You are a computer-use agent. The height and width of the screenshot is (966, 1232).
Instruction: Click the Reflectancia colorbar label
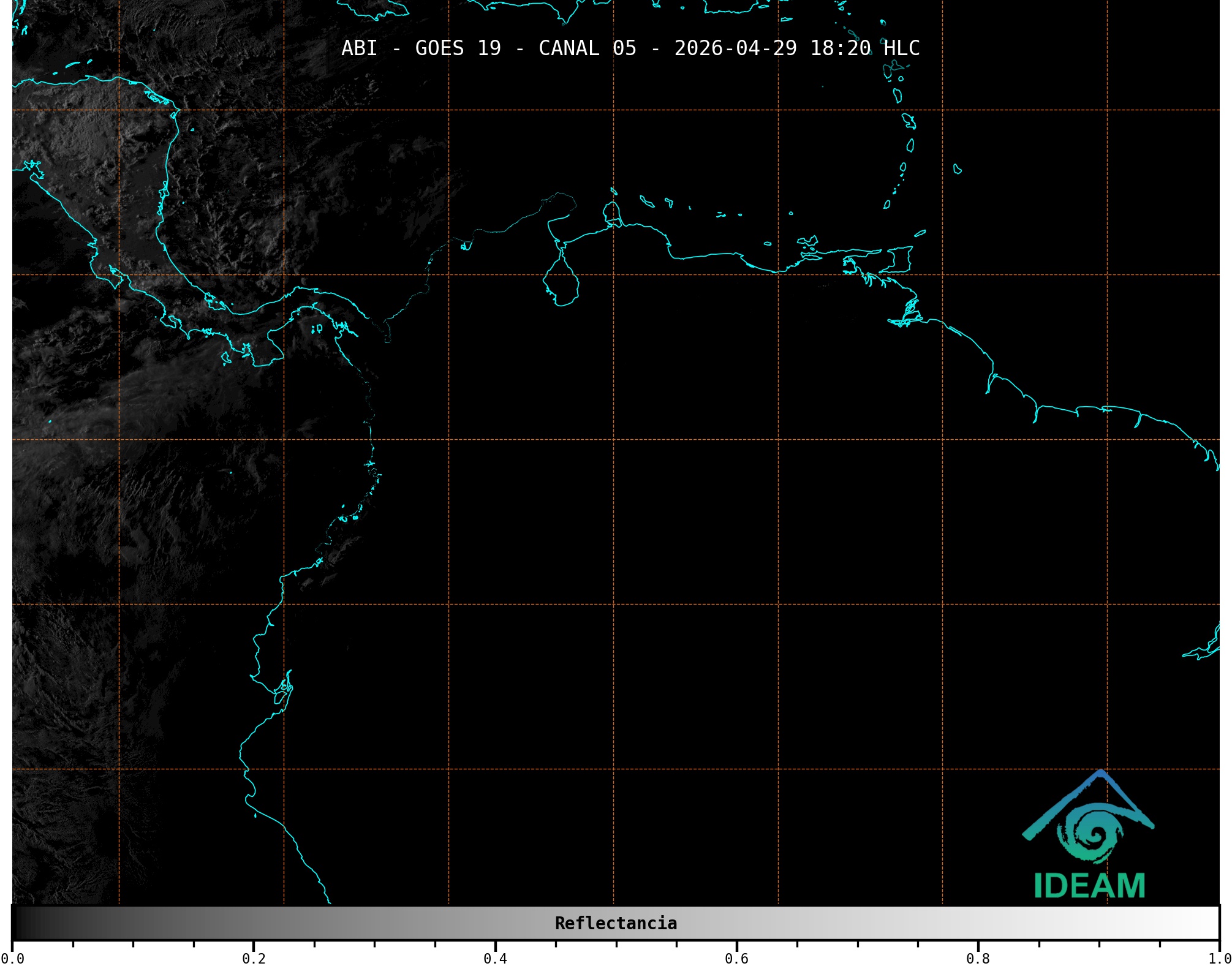pos(616,923)
